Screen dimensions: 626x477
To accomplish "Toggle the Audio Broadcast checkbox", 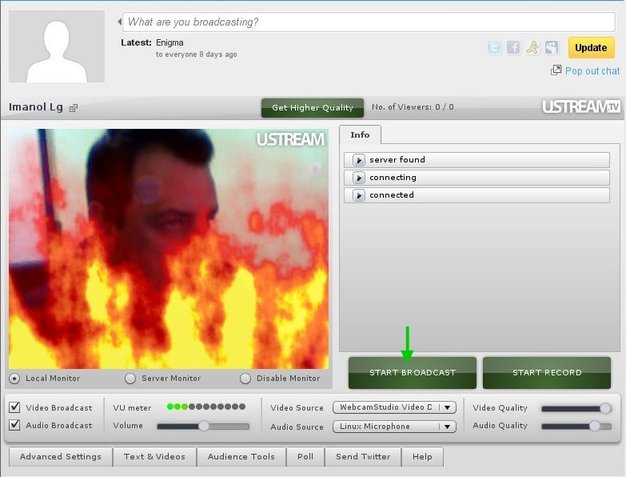I will 15,425.
